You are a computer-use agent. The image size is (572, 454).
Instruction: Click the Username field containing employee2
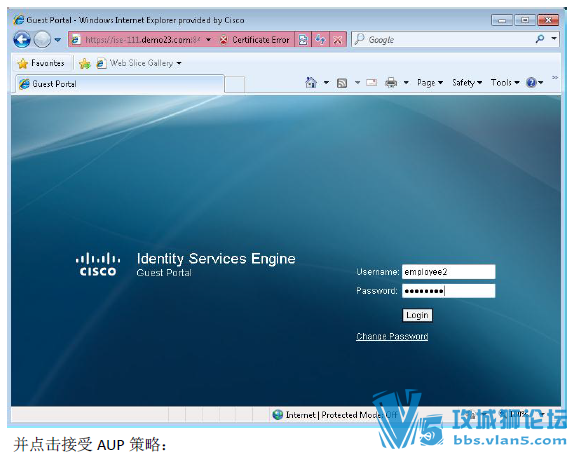(448, 272)
